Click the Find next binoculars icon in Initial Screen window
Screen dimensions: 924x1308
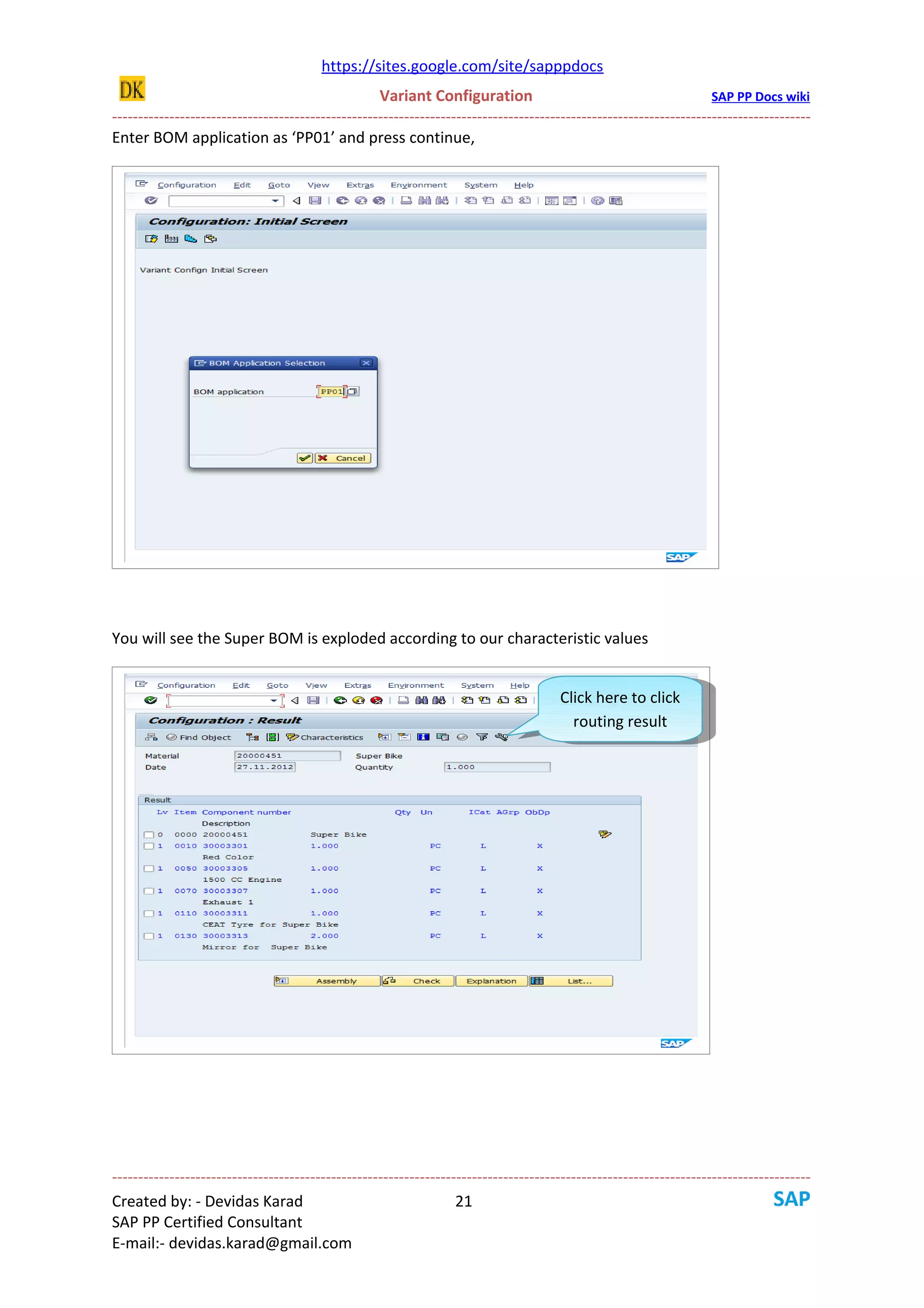tap(442, 200)
